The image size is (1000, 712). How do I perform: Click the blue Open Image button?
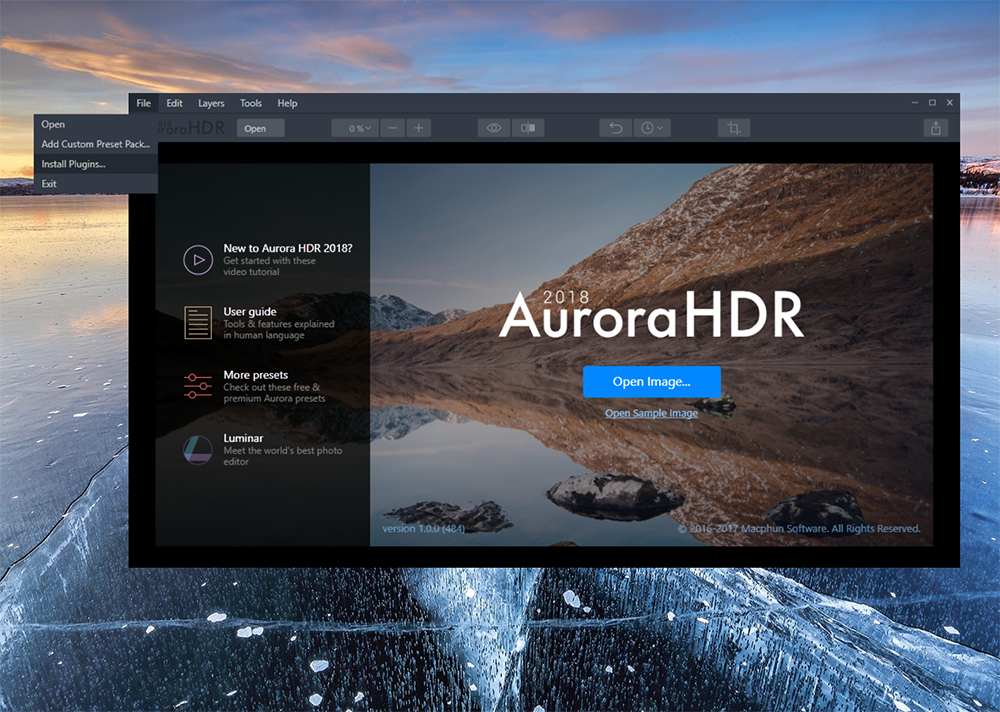coord(652,382)
